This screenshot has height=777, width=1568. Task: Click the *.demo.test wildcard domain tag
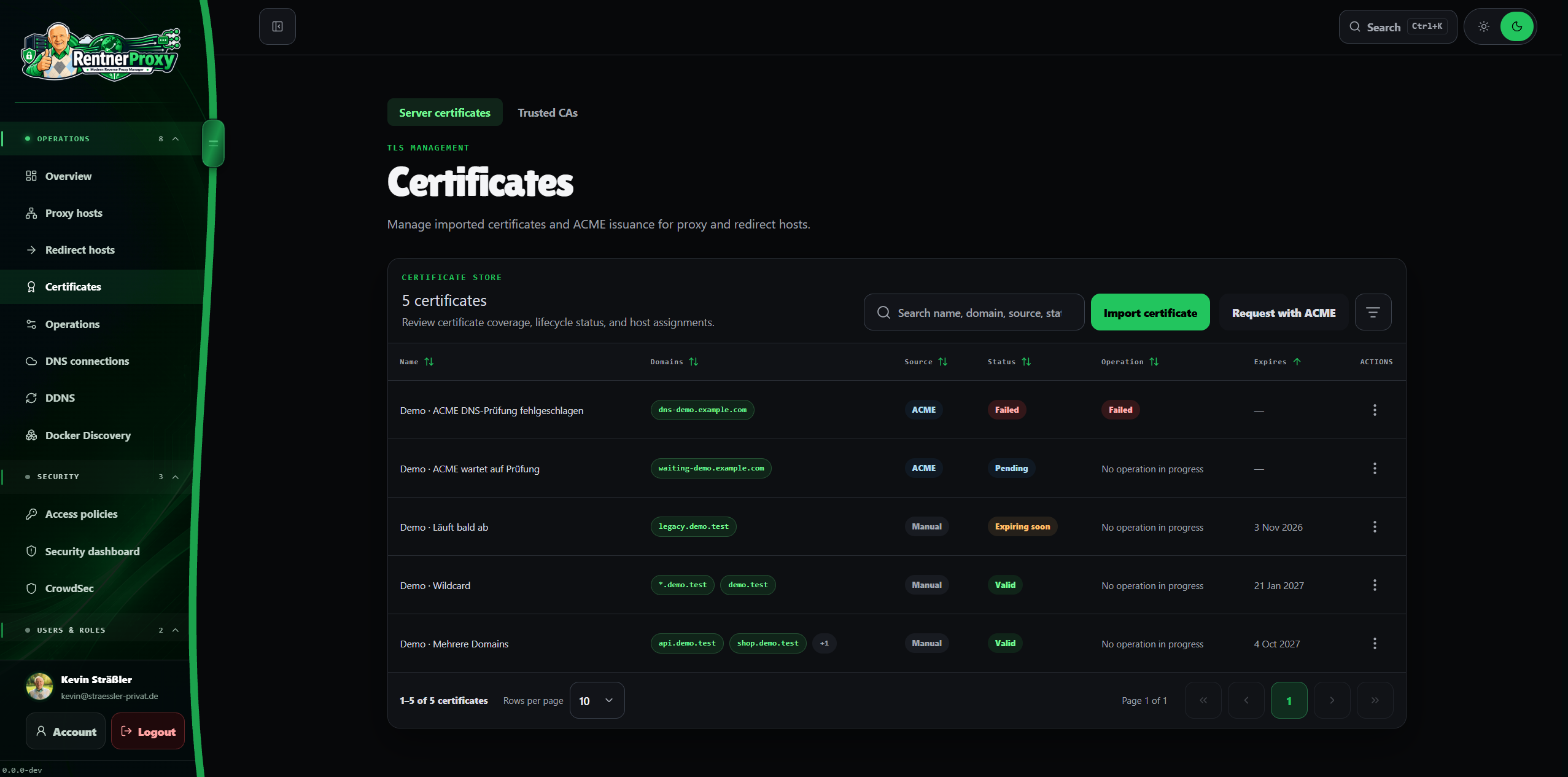pos(682,585)
